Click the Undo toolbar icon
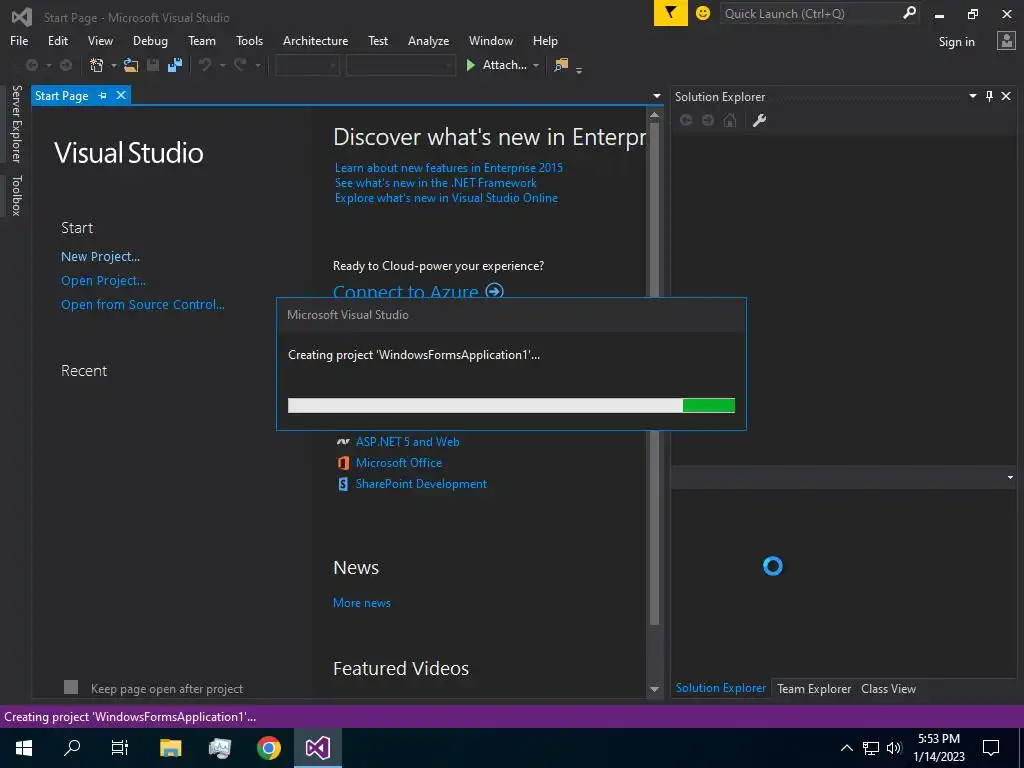1024x768 pixels. click(x=205, y=65)
